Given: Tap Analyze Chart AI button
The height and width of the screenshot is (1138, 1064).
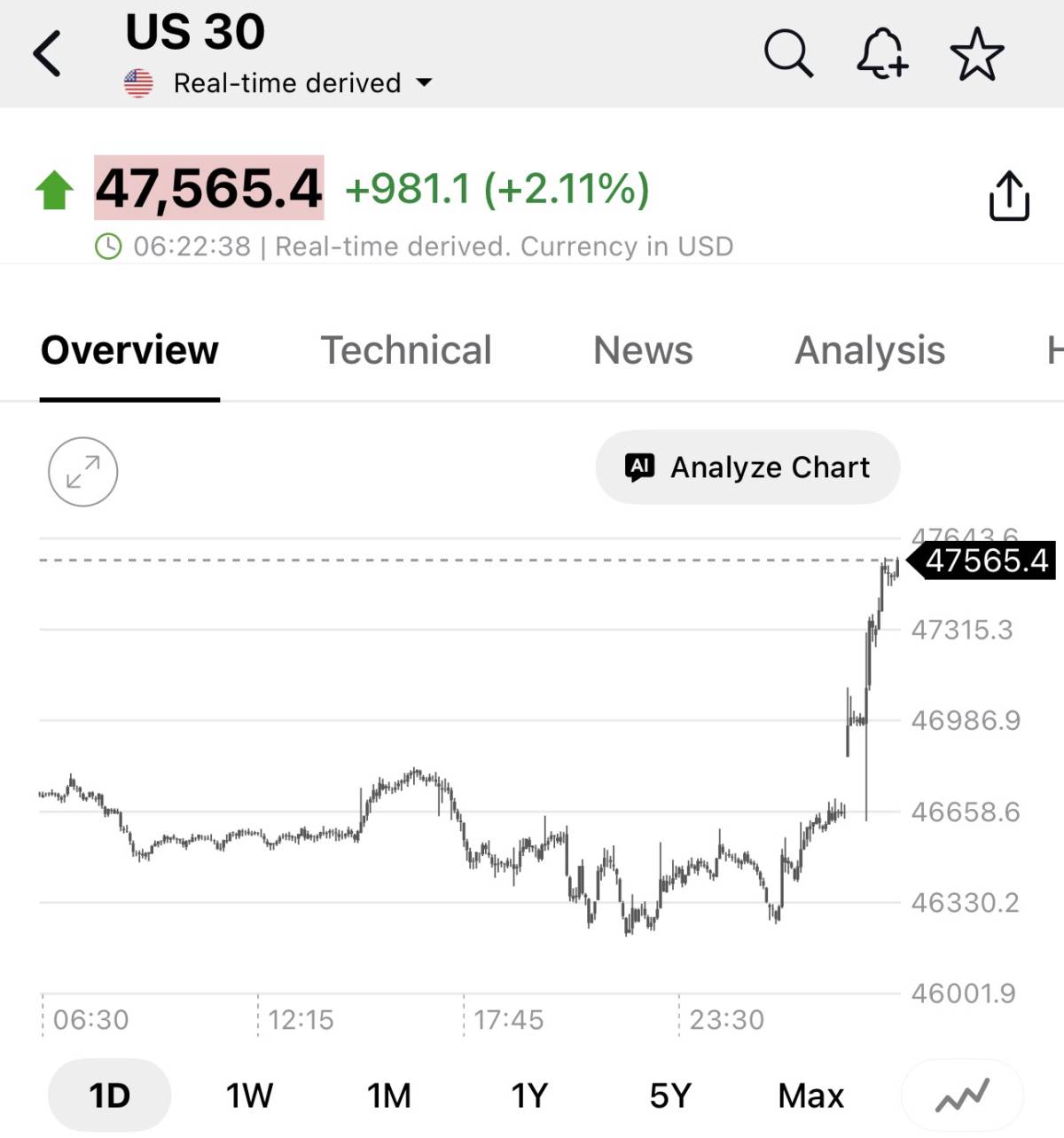Looking at the screenshot, I should coord(747,467).
